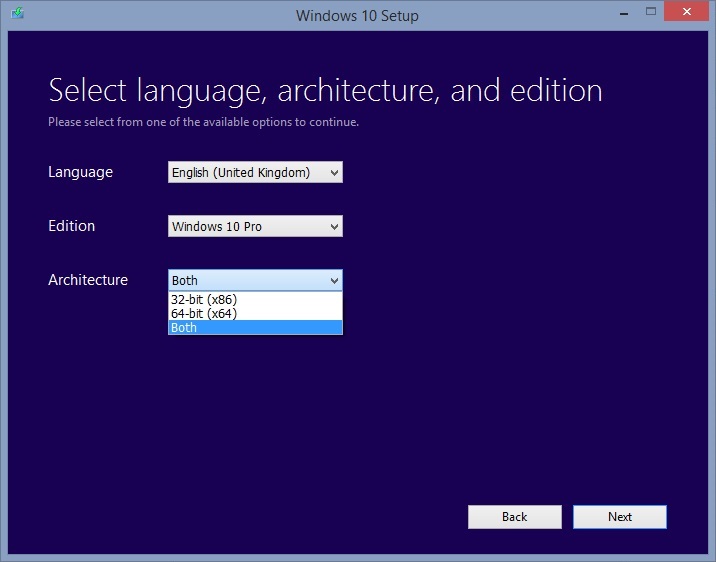Click the Architecture label
Viewport: 716px width, 562px height.
click(x=88, y=280)
